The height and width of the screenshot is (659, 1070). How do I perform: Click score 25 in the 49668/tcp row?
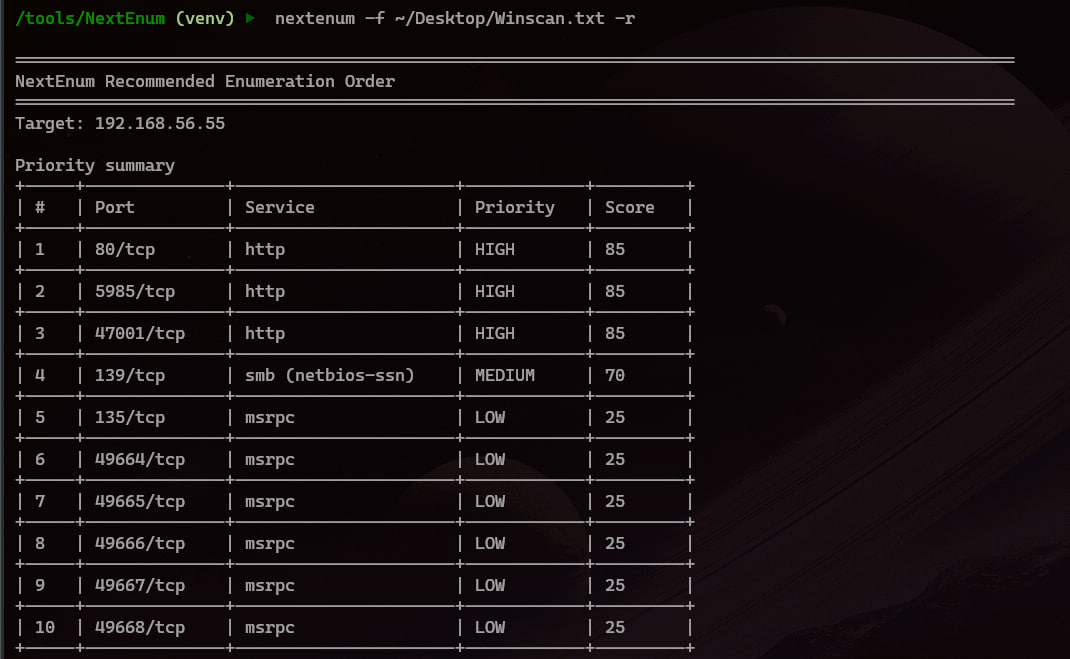pyautogui.click(x=615, y=628)
